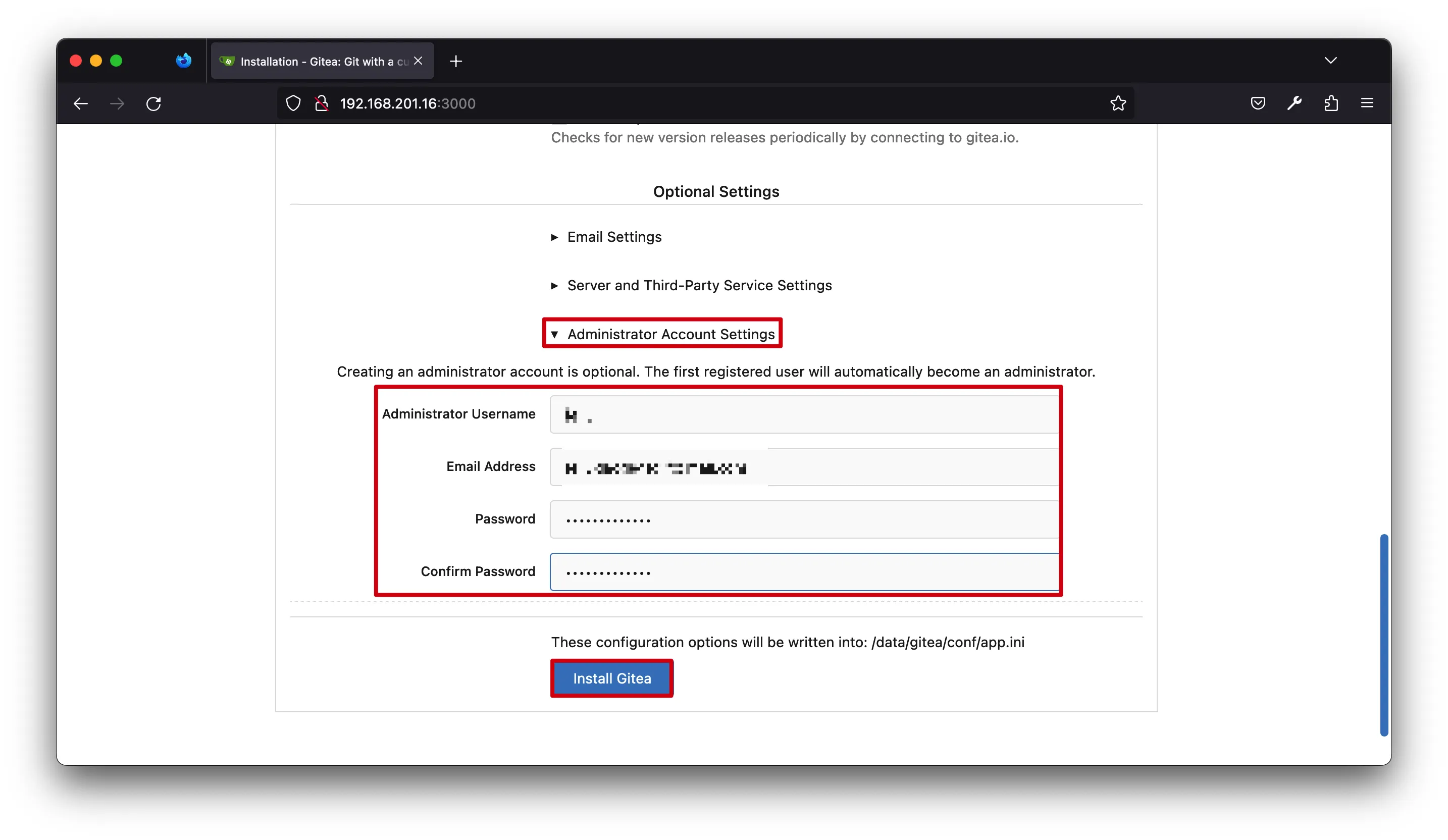
Task: Select the Installation - Gitea tab
Action: (x=322, y=61)
